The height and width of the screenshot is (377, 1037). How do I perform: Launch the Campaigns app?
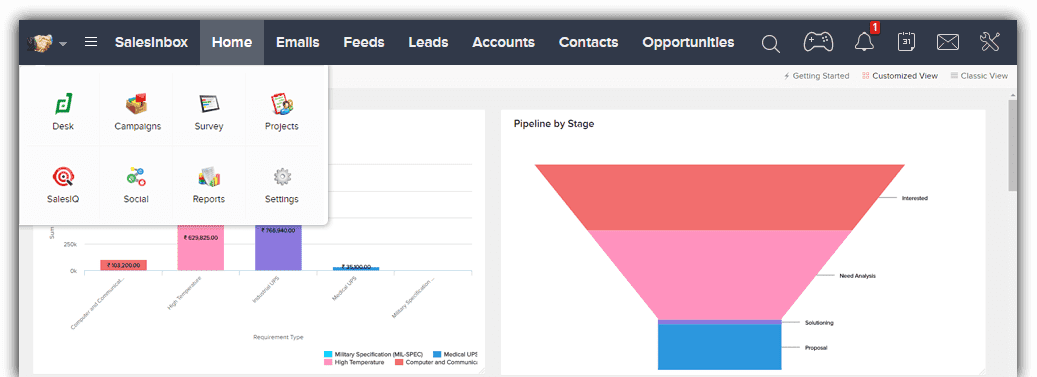(x=137, y=104)
